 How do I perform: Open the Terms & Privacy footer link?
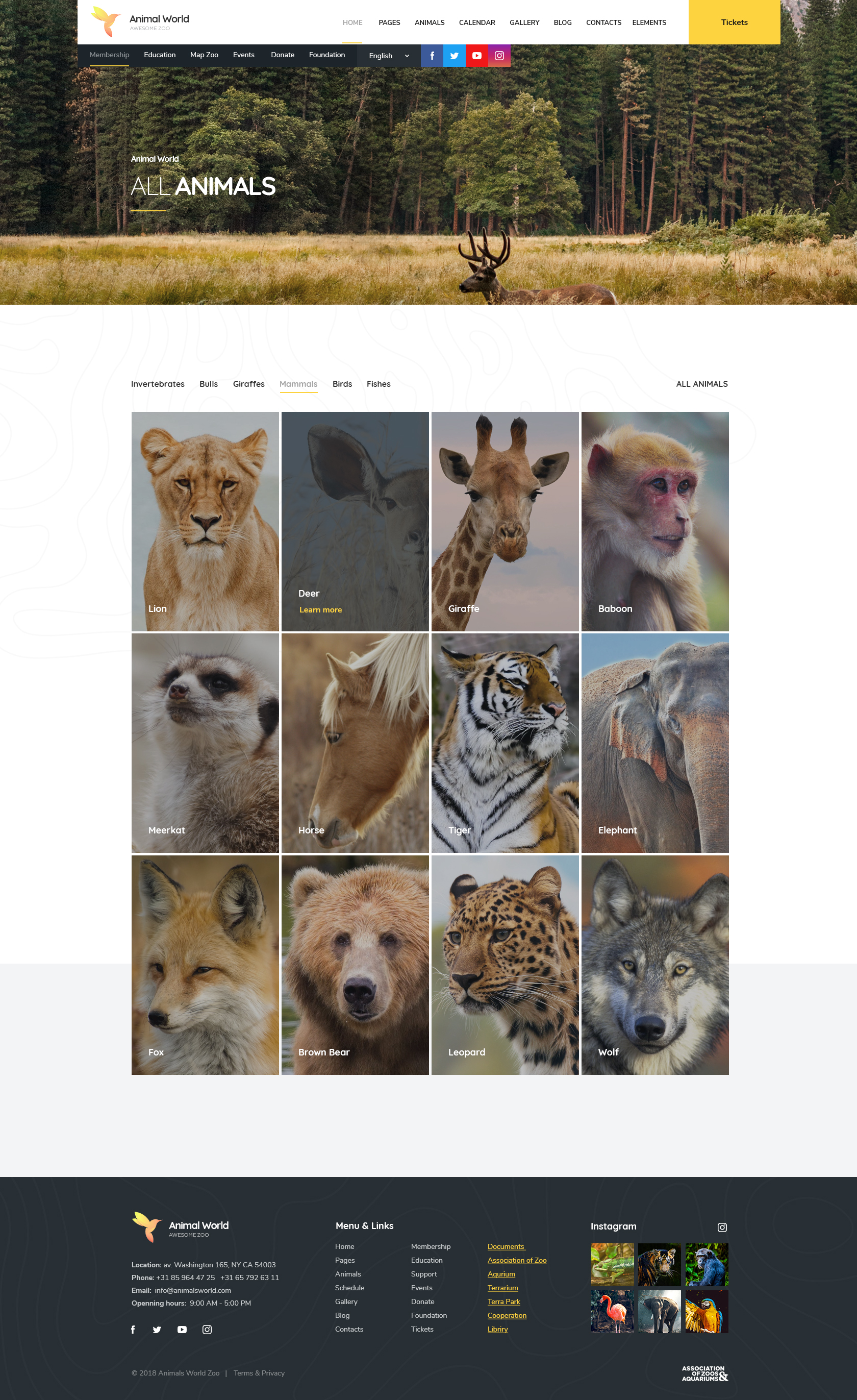(259, 1373)
